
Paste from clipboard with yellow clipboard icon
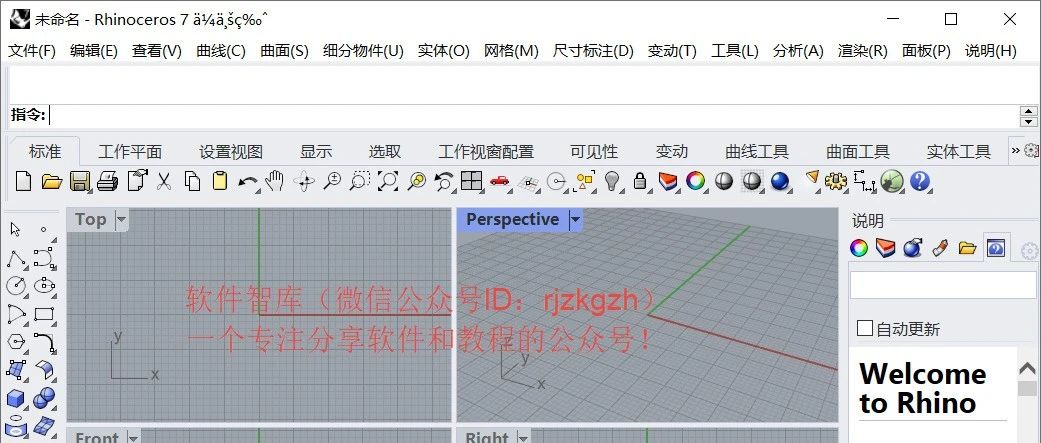(220, 181)
